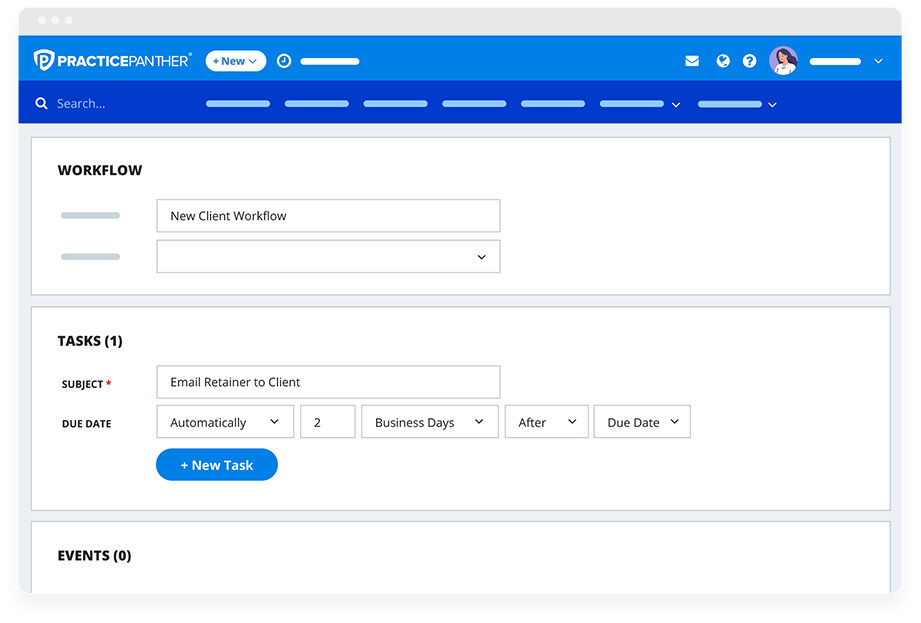This screenshot has height=623, width=921.
Task: Change the Business Days unit selector
Action: tap(429, 421)
